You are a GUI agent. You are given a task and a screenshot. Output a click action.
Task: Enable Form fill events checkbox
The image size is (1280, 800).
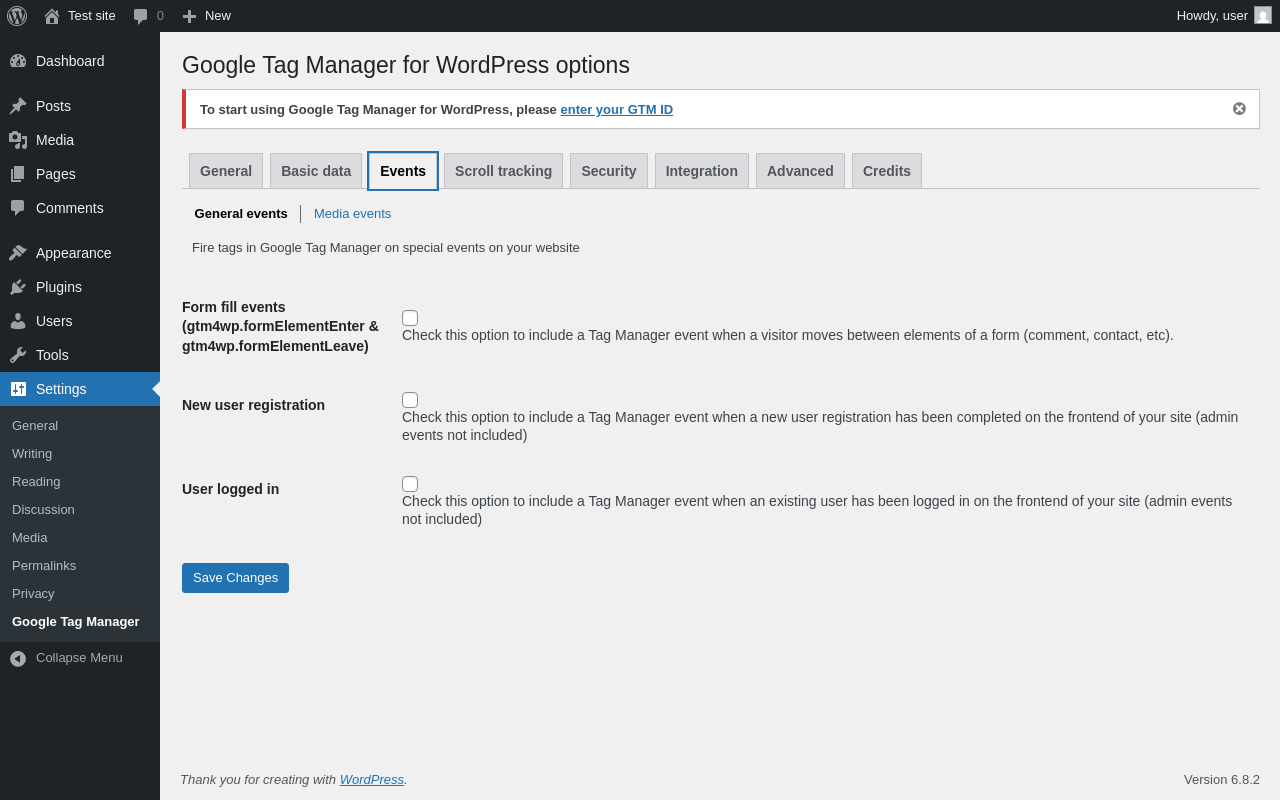click(x=410, y=318)
